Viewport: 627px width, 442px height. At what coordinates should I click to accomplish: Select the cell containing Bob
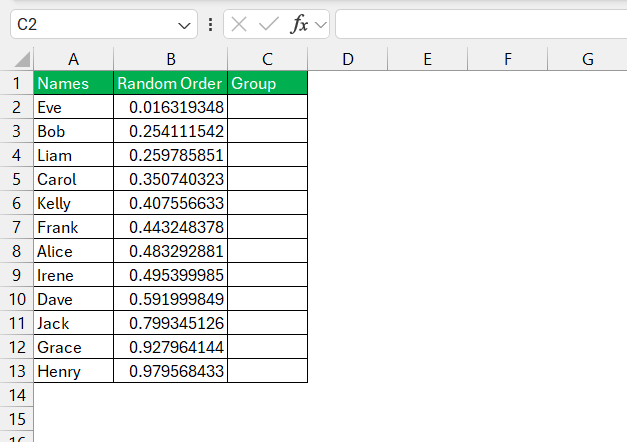[74, 131]
